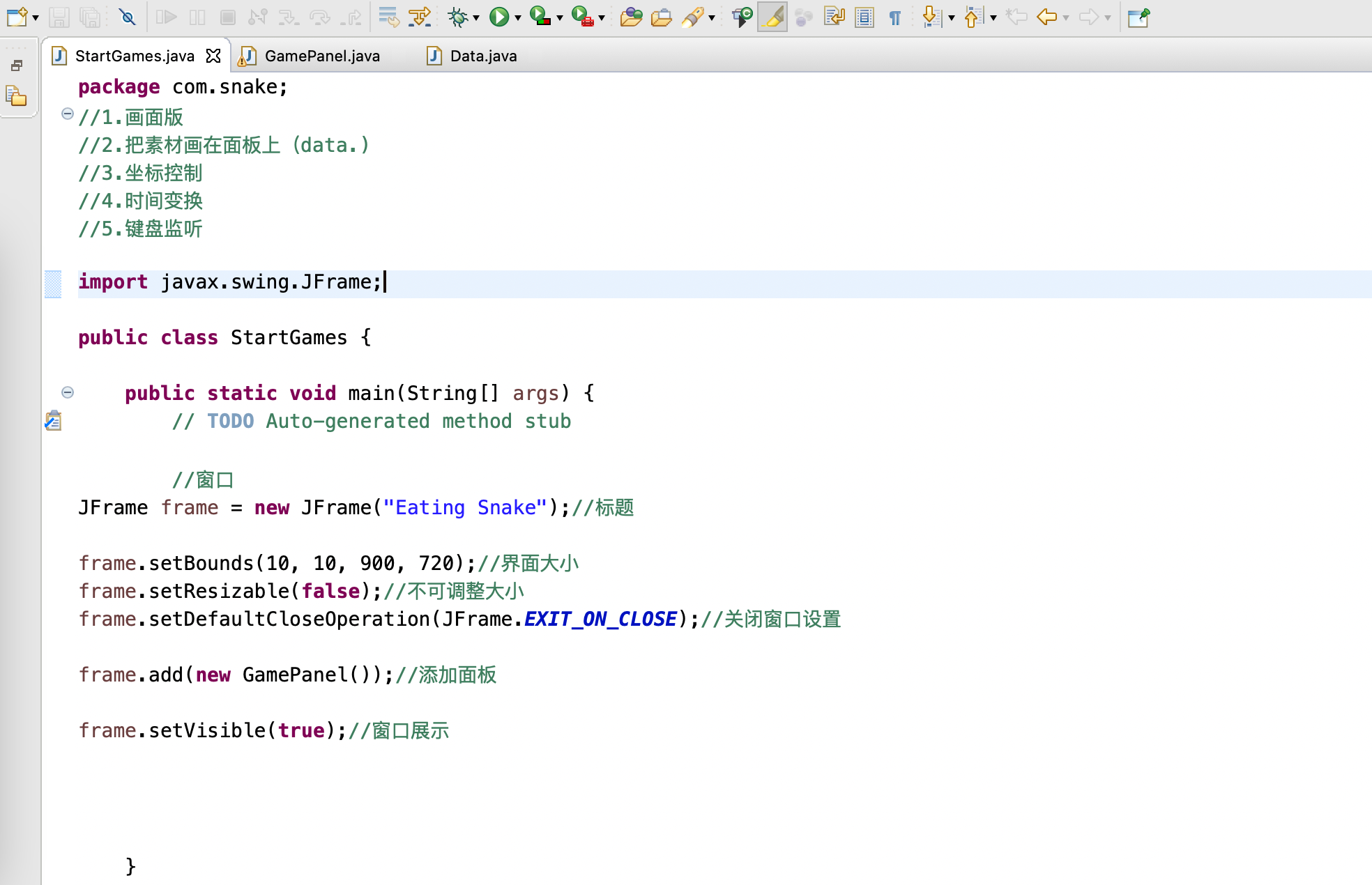Viewport: 1372px width, 885px height.
Task: Click the Next Annotation arrow icon
Action: click(x=931, y=17)
